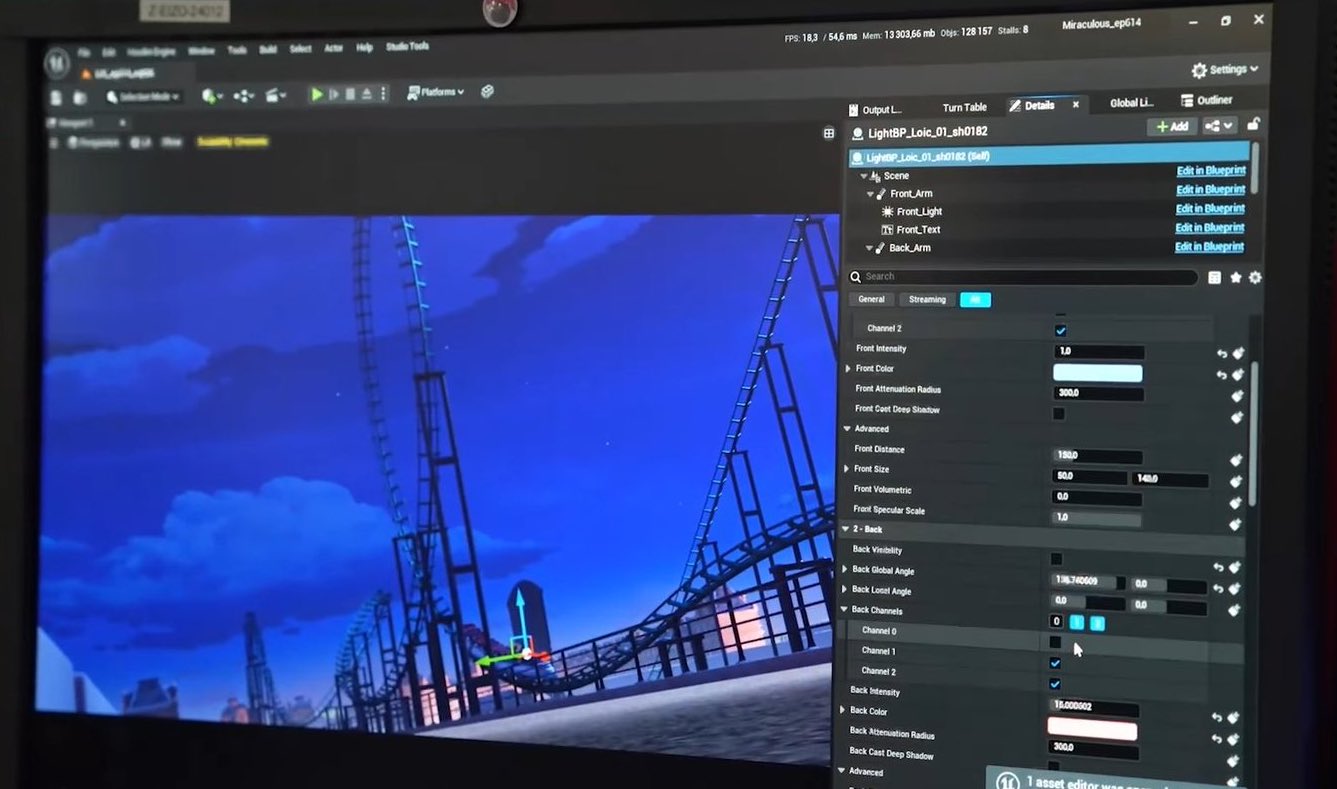Open the Back Color swatch picker
The image size is (1337, 789).
pos(1092,729)
